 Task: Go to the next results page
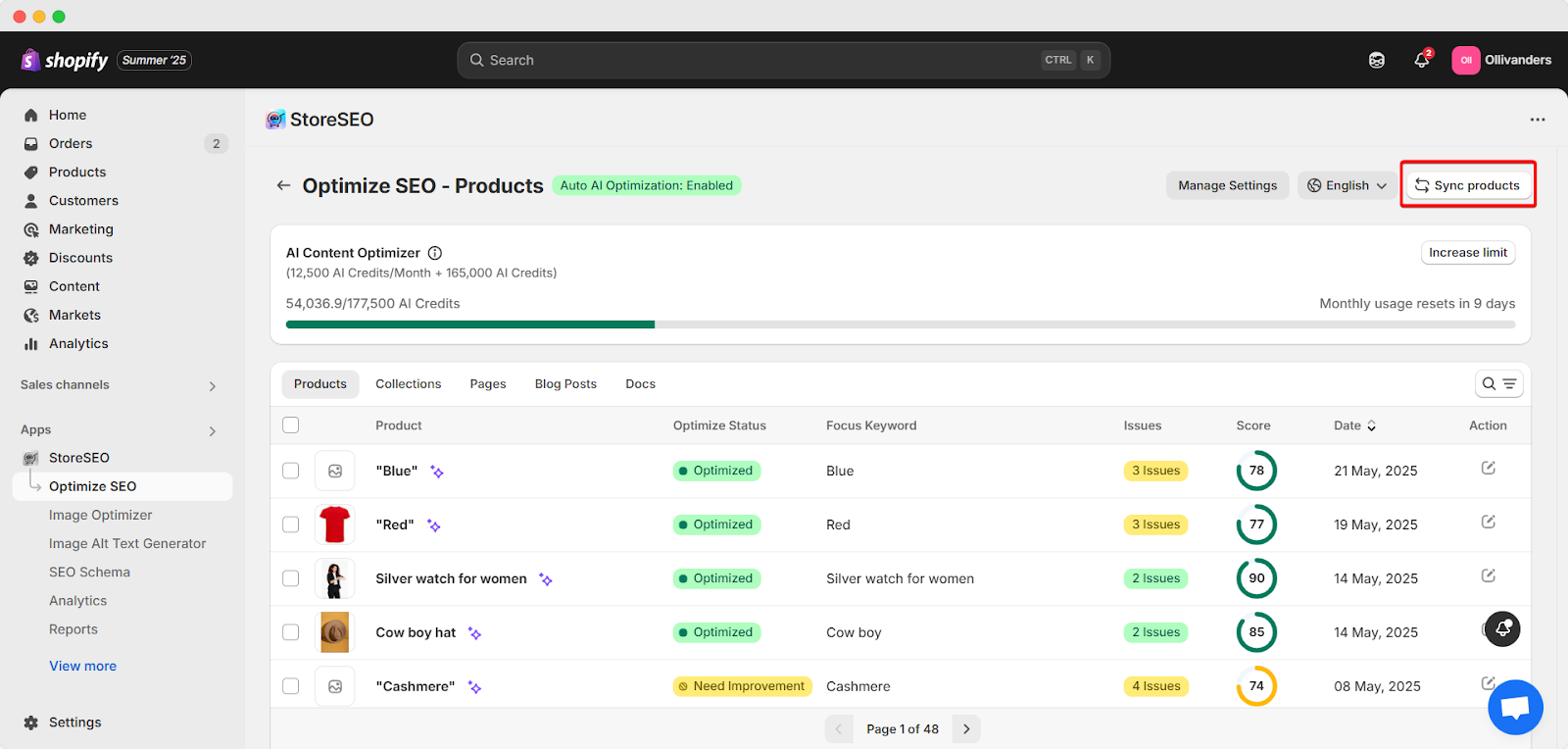tap(966, 729)
